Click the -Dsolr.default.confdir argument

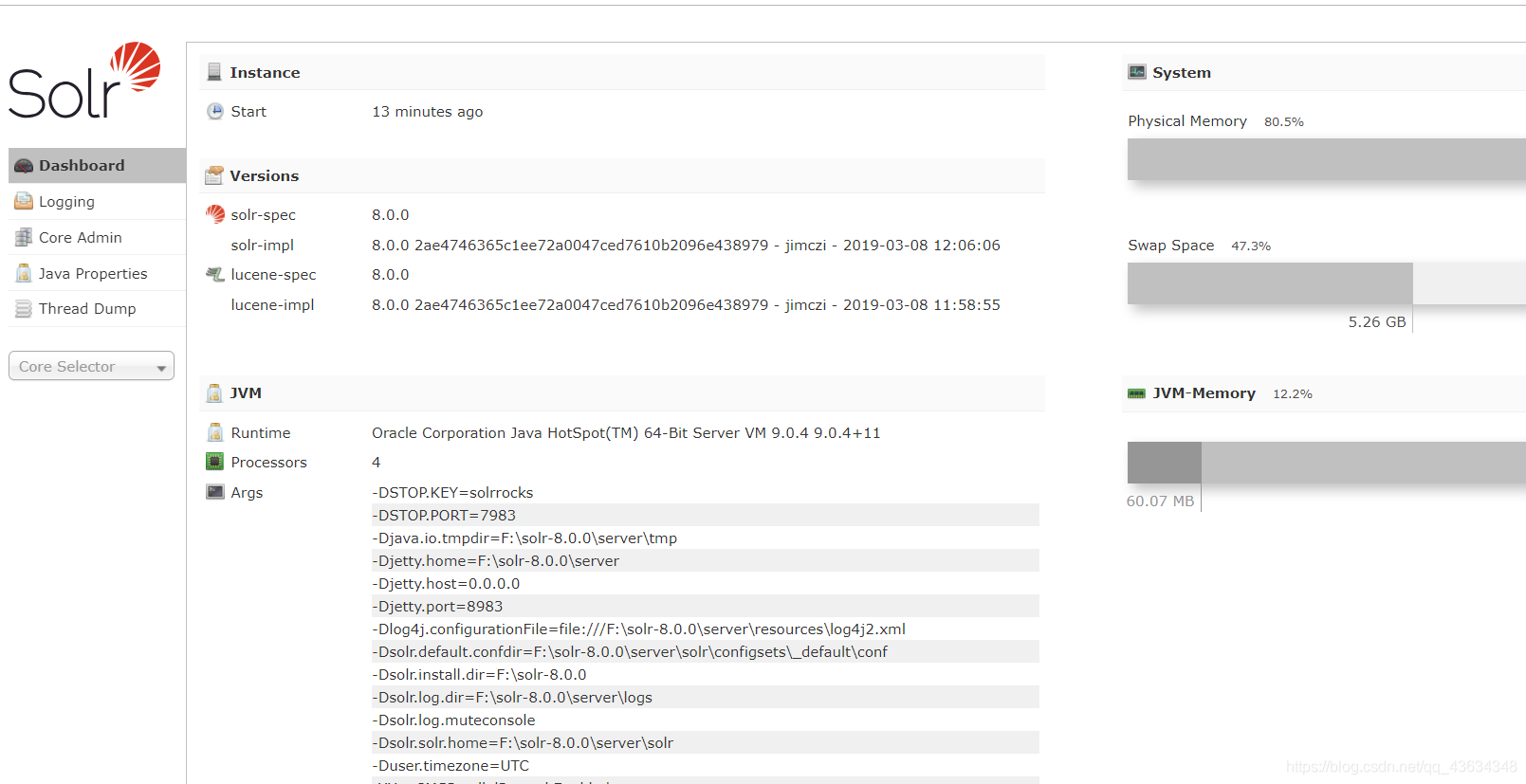(706, 652)
